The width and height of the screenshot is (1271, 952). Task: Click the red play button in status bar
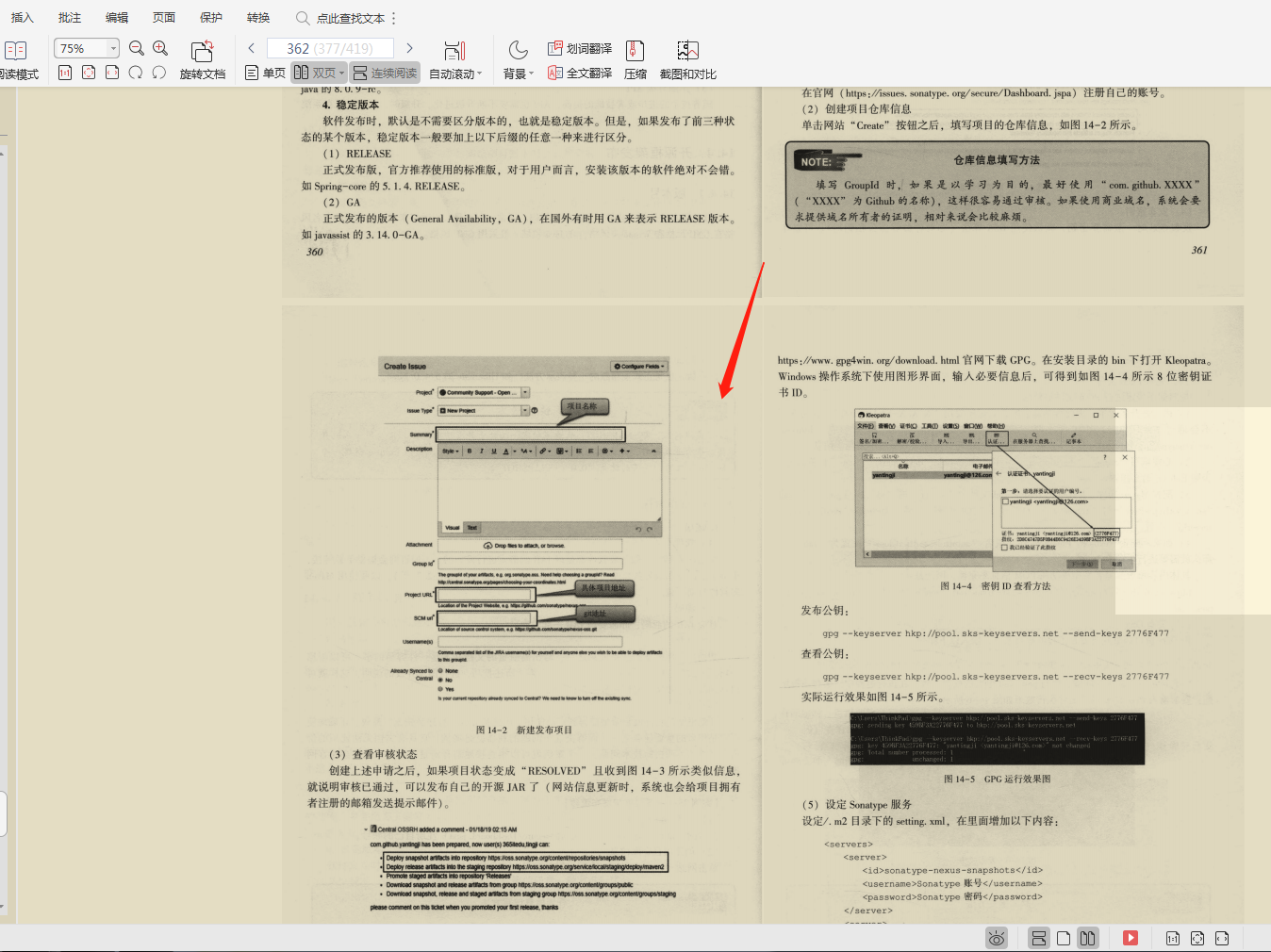click(x=1131, y=938)
